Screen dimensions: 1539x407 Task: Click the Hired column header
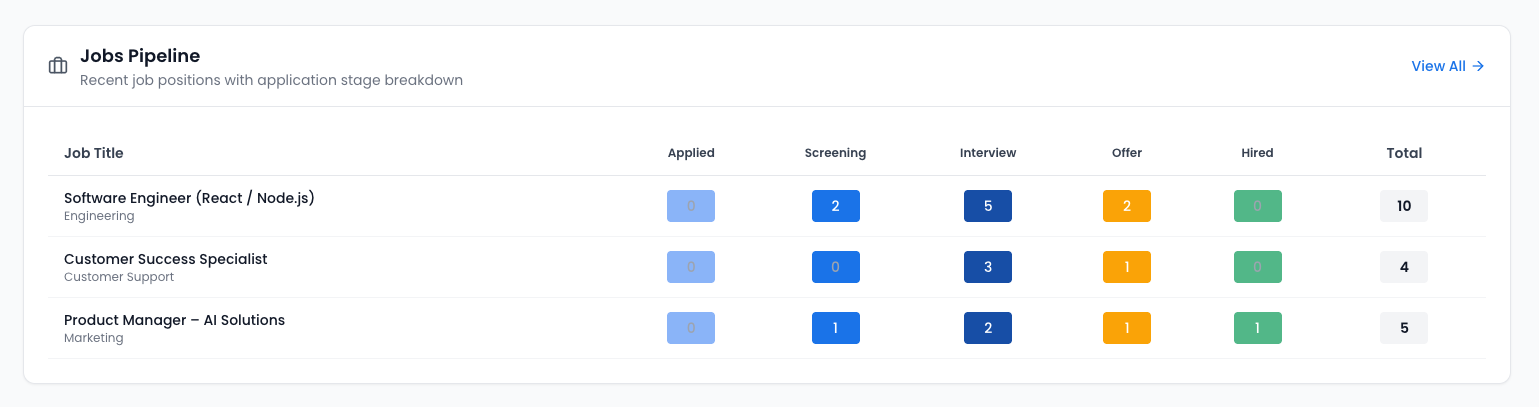click(x=1257, y=153)
